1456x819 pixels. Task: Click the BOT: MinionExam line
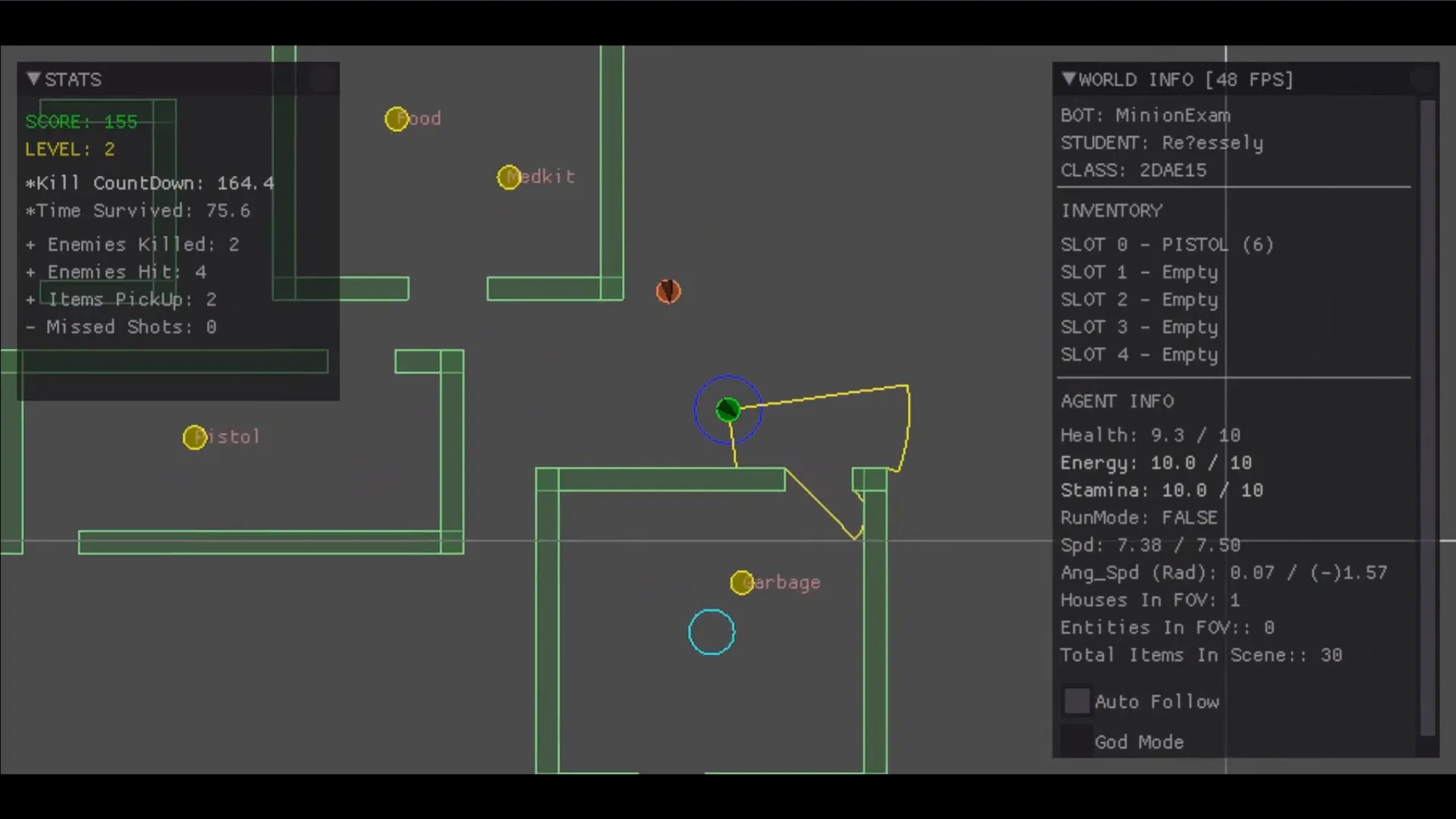(x=1146, y=115)
